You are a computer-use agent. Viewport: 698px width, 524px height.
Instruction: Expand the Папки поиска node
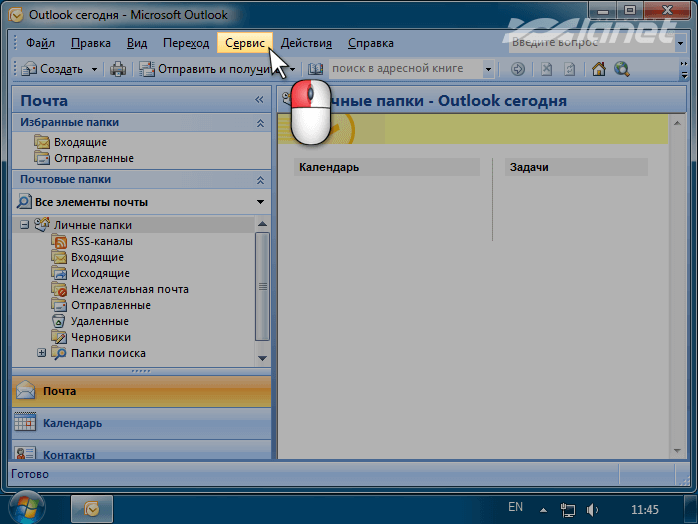(41, 353)
